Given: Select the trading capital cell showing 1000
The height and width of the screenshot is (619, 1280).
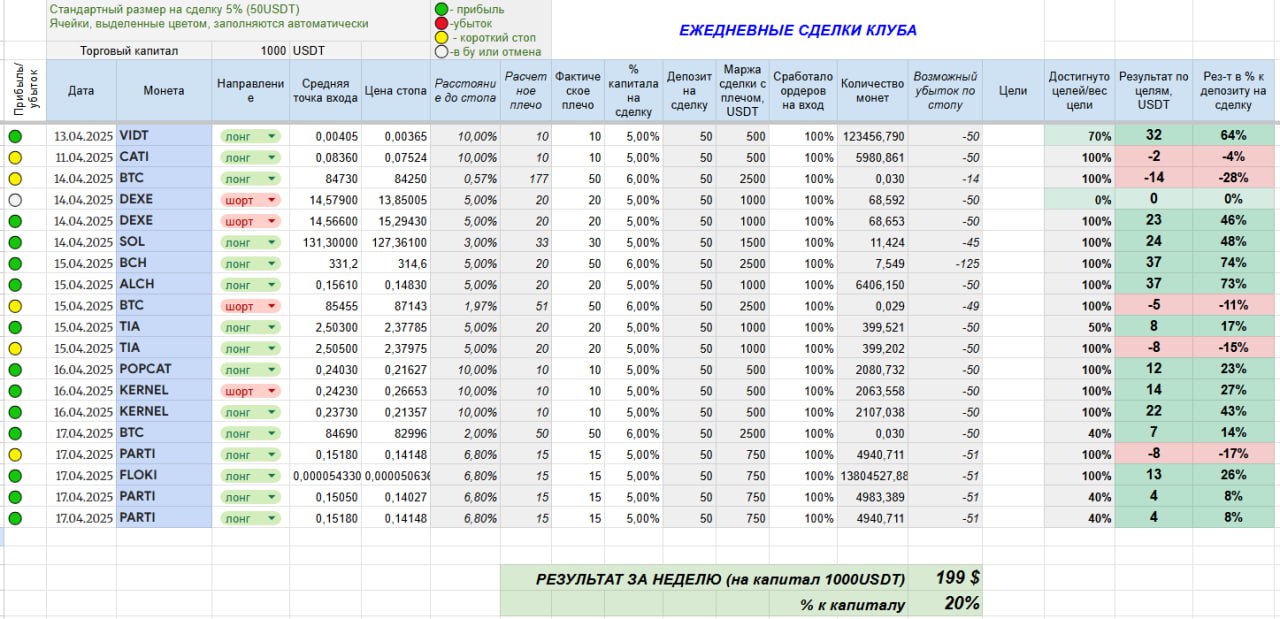Looking at the screenshot, I should point(270,50).
